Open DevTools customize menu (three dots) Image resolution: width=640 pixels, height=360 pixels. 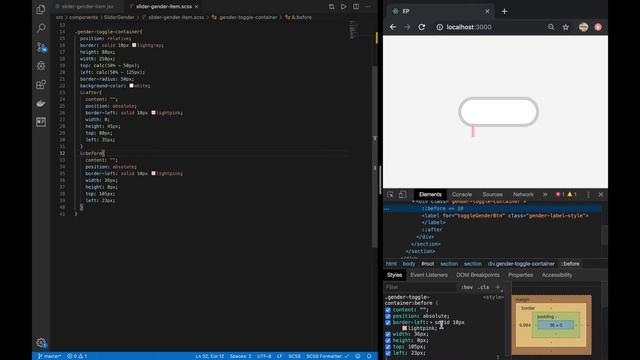tap(588, 195)
